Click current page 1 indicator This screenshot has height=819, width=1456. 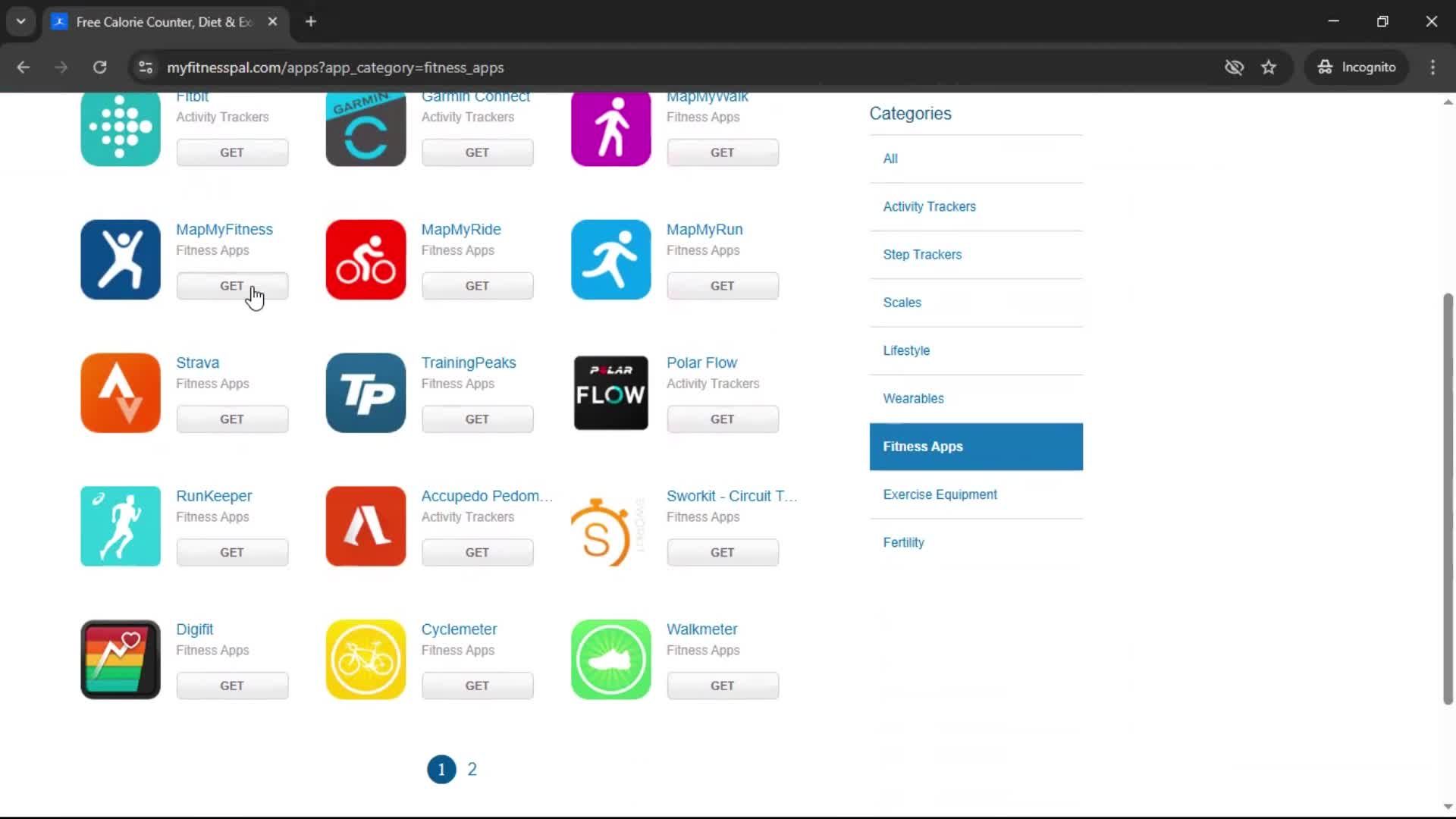[441, 770]
